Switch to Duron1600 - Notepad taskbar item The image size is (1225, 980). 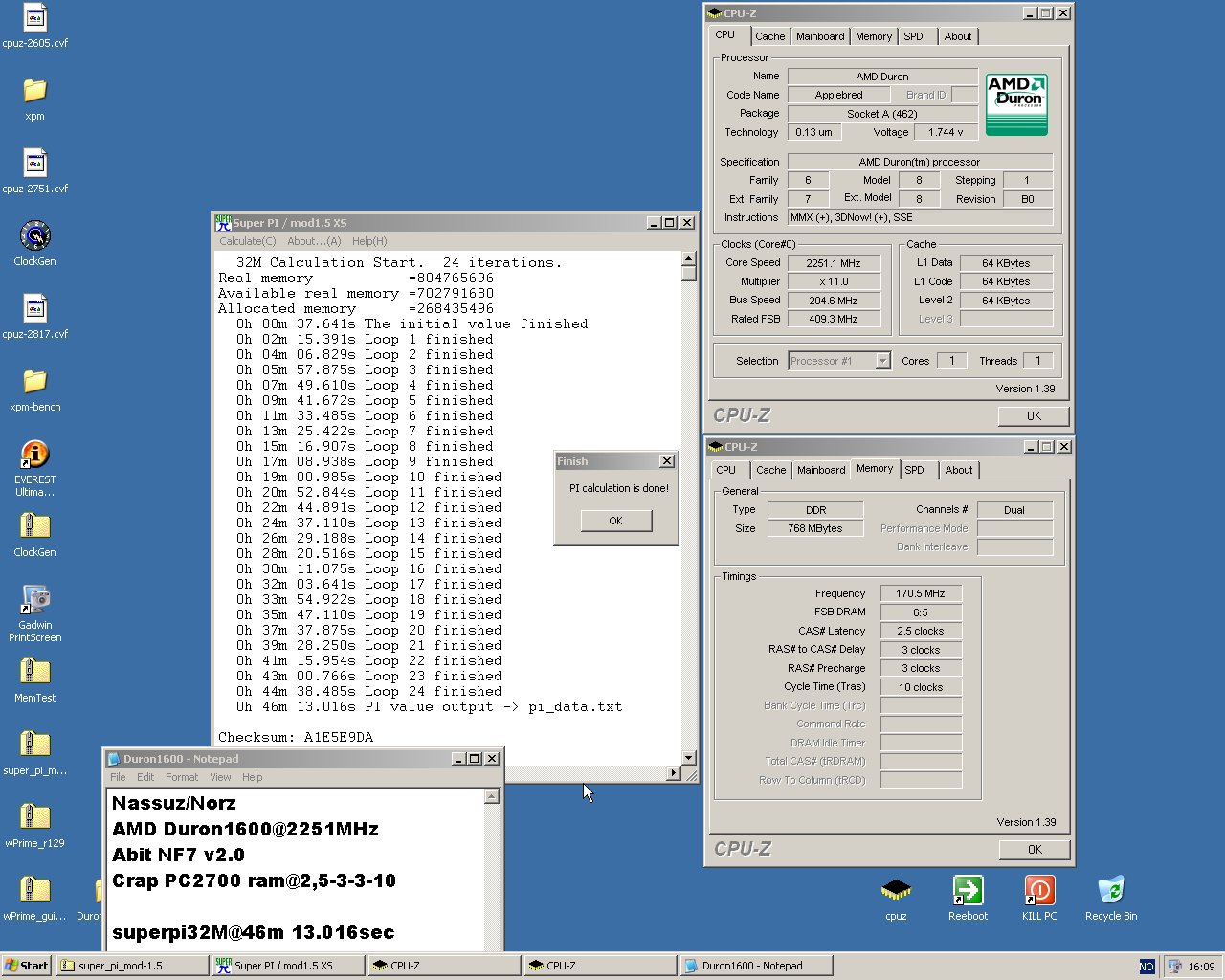[x=756, y=966]
